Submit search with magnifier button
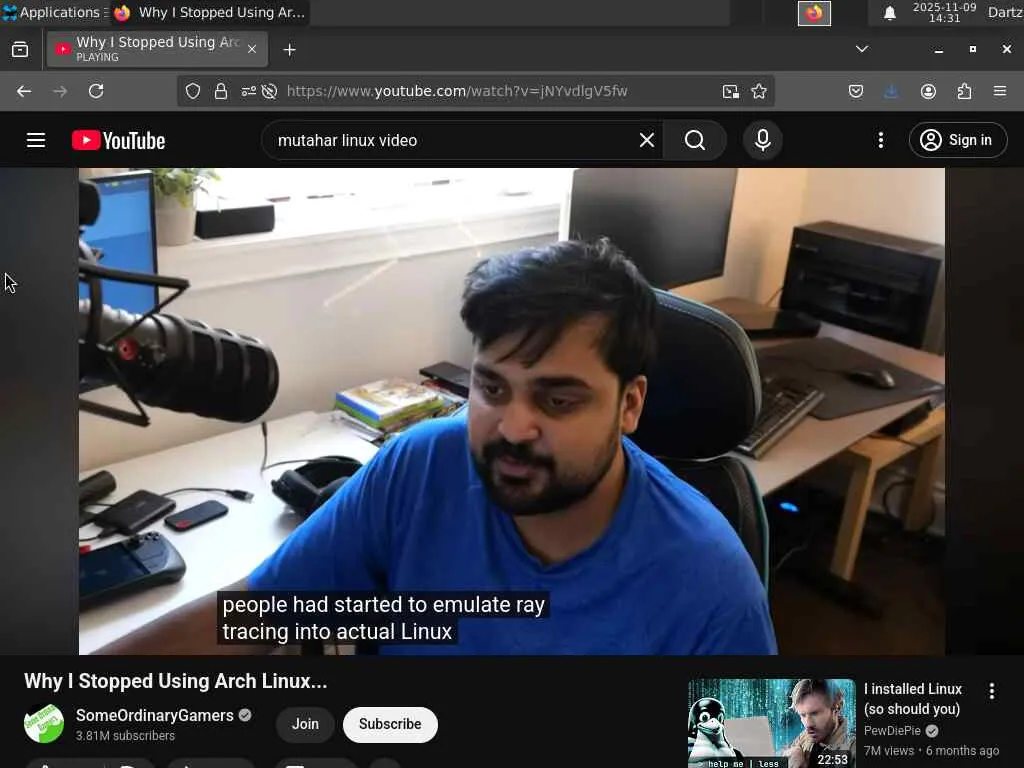 (695, 140)
